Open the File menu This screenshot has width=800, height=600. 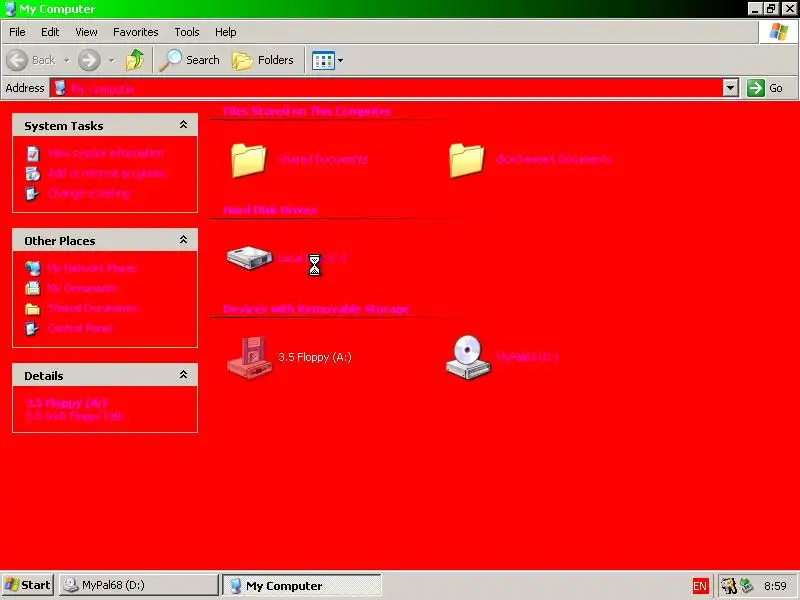[17, 32]
